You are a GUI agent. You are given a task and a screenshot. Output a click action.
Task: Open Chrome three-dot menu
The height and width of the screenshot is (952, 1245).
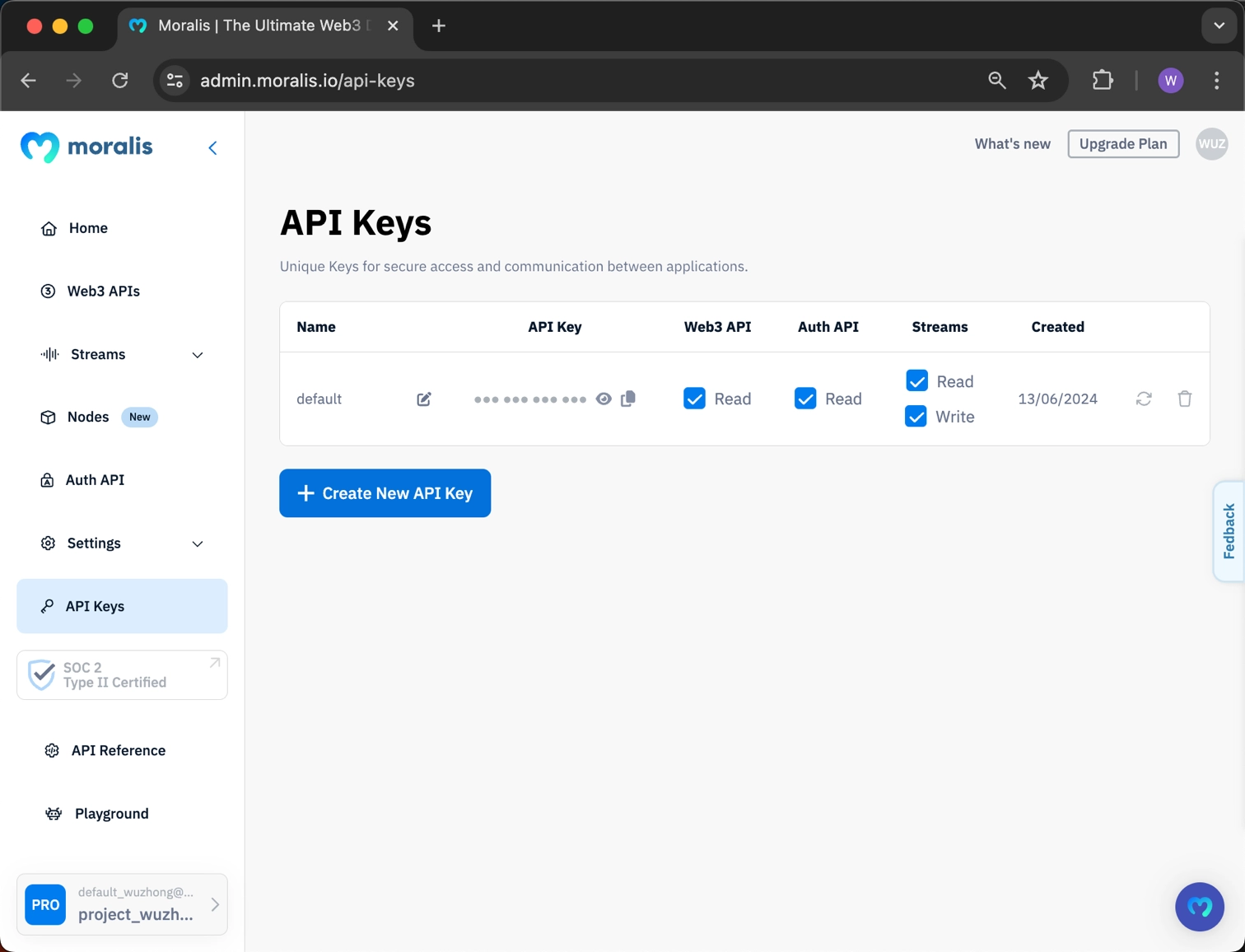[x=1216, y=81]
